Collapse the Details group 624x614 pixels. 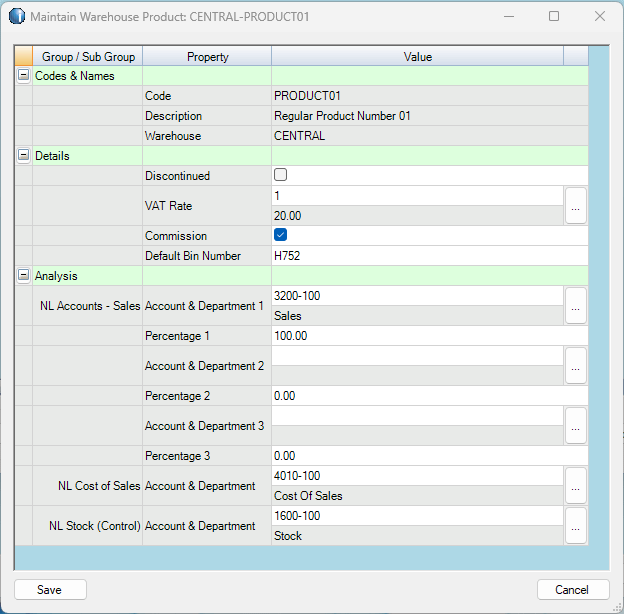click(x=23, y=156)
